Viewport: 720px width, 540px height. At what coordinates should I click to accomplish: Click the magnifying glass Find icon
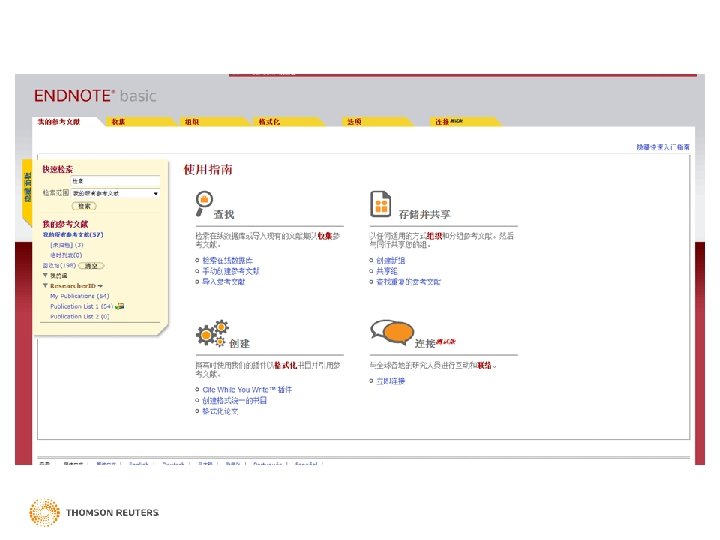(203, 203)
